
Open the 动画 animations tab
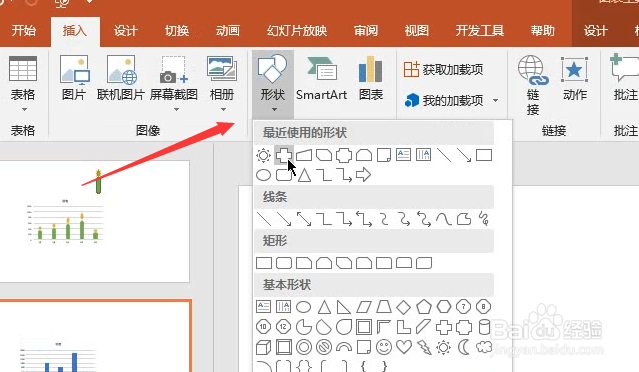228,31
